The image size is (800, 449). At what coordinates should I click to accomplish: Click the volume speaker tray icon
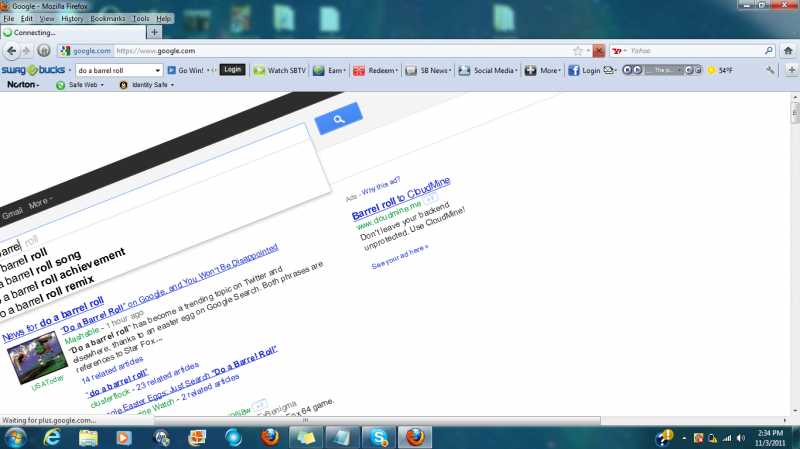pos(741,438)
